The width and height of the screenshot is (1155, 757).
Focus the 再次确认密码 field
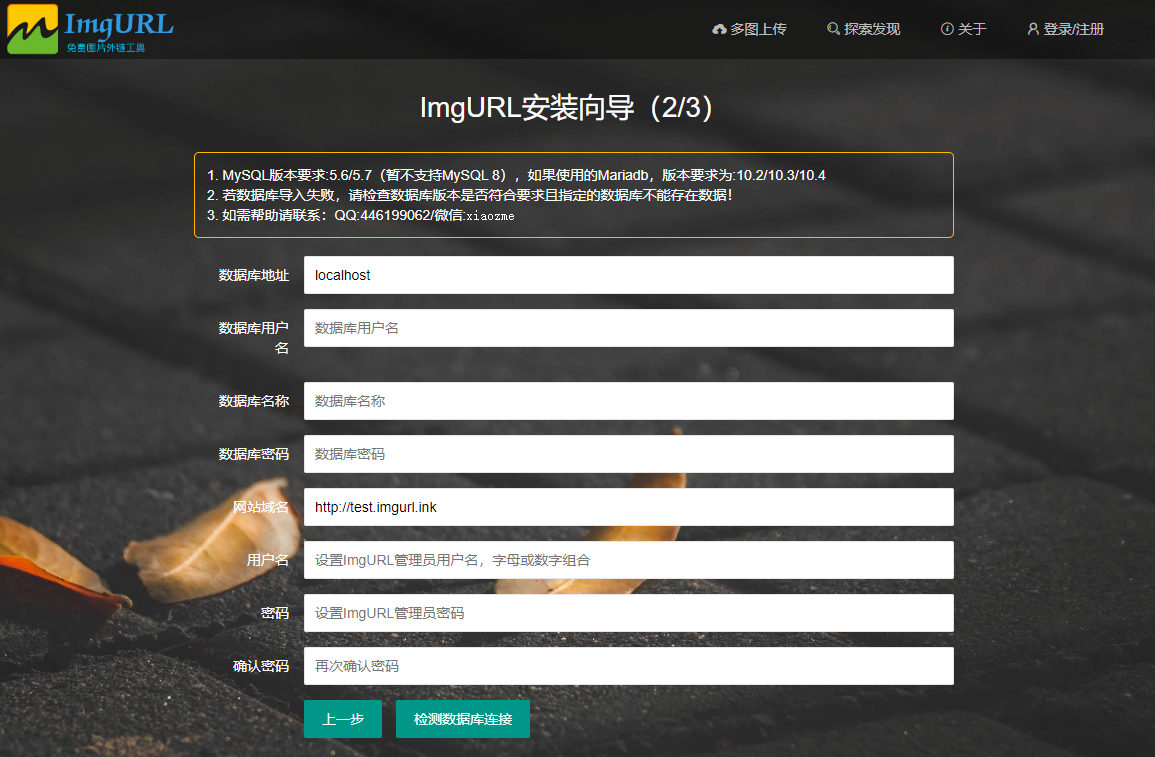click(x=628, y=666)
